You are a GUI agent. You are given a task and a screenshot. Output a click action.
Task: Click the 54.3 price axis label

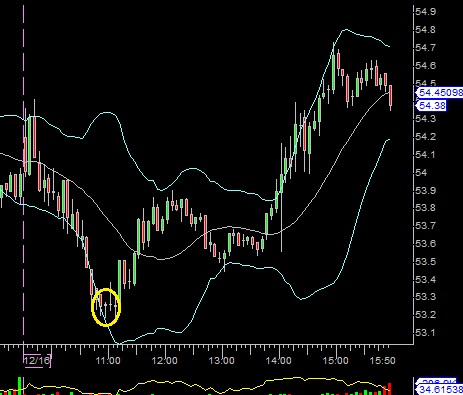coord(425,119)
